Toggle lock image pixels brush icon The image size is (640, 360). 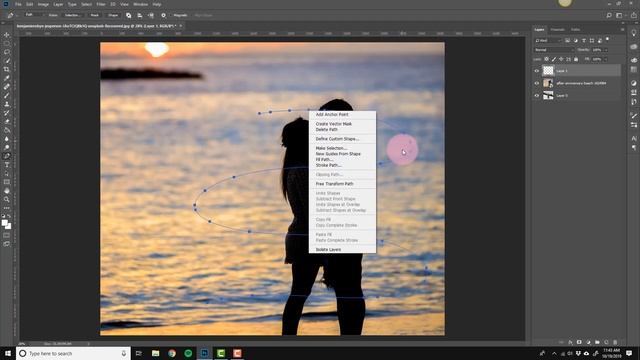pyautogui.click(x=554, y=59)
